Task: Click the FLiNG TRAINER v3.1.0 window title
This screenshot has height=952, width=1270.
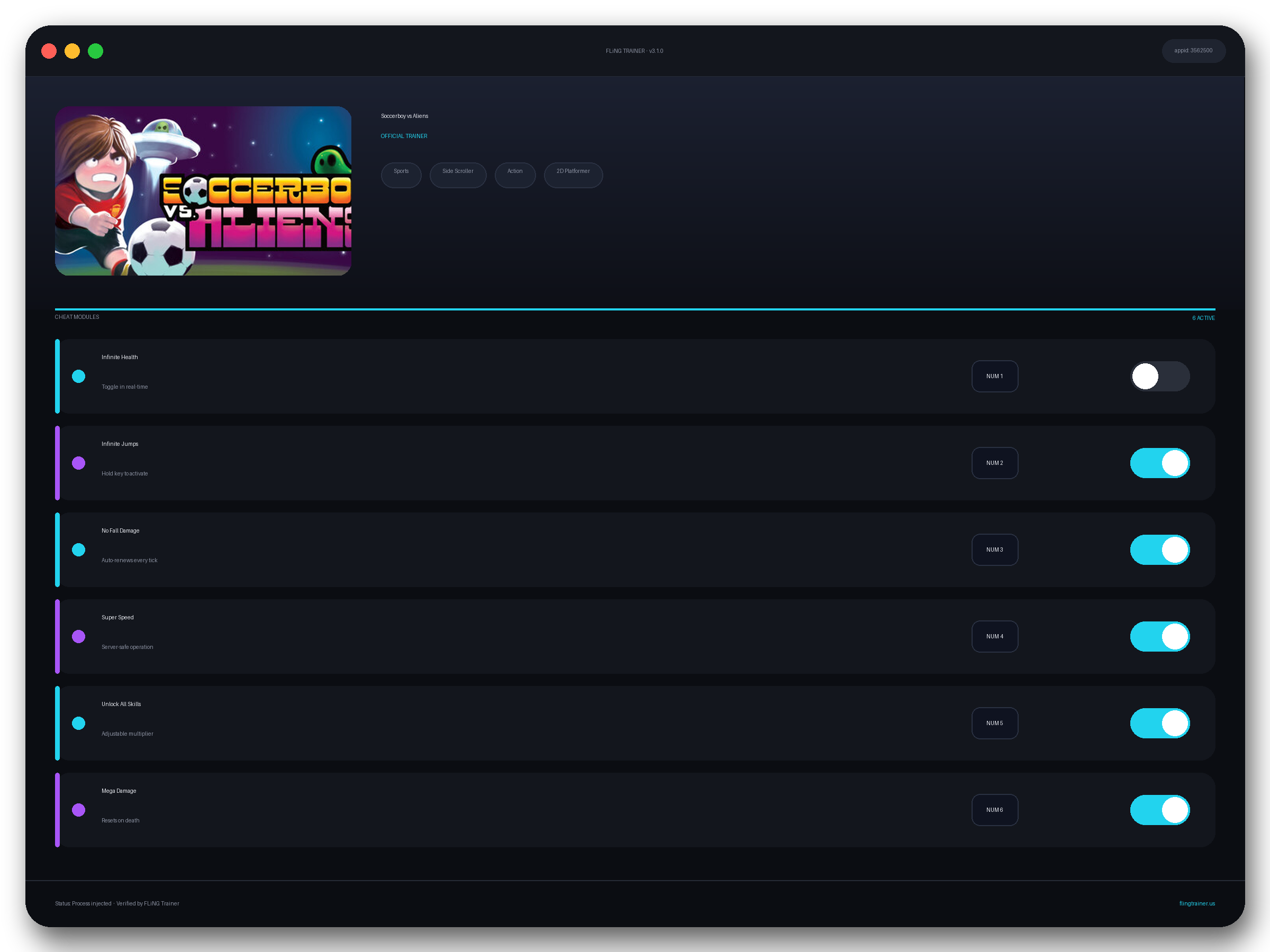Action: [634, 51]
